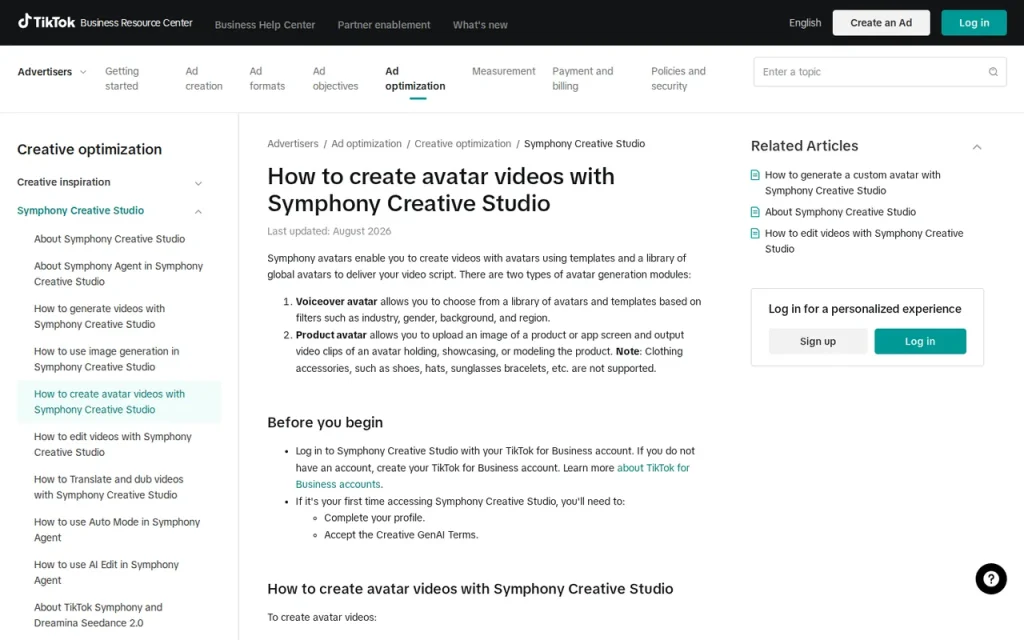Viewport: 1024px width, 640px height.
Task: Open sidebar 'About TikTok Symphony and Dreamina Seedance'
Action: [x=98, y=615]
